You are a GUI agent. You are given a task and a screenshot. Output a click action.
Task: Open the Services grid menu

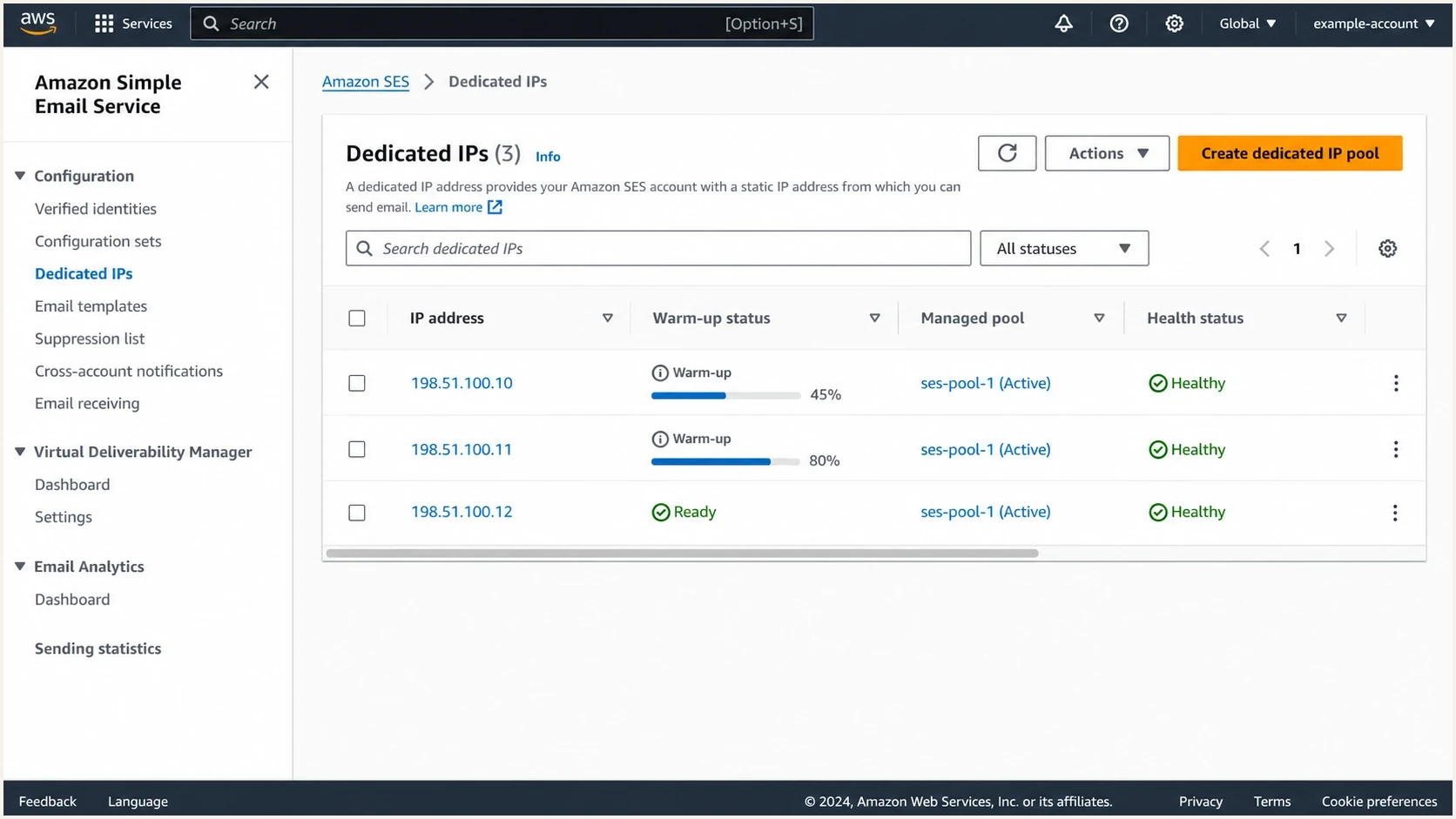click(x=133, y=23)
